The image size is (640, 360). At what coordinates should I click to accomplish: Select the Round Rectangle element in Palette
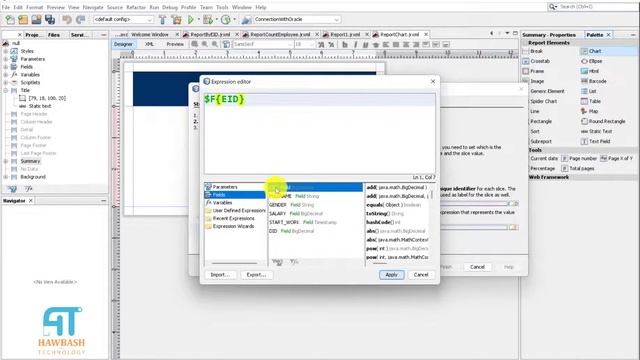tap(603, 121)
